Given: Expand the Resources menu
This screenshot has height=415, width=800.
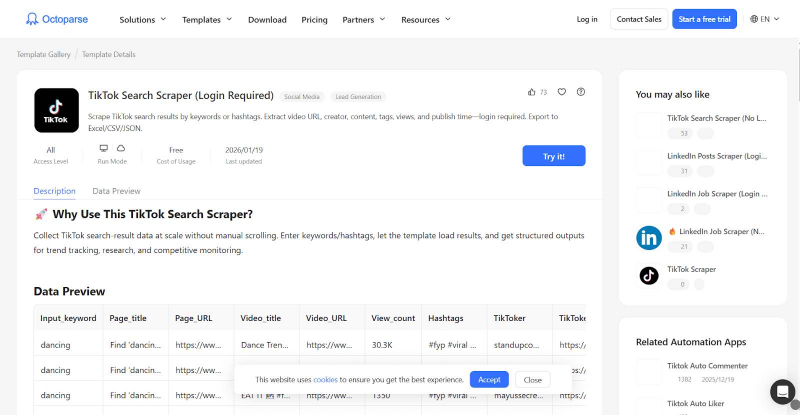Looking at the screenshot, I should tap(426, 19).
